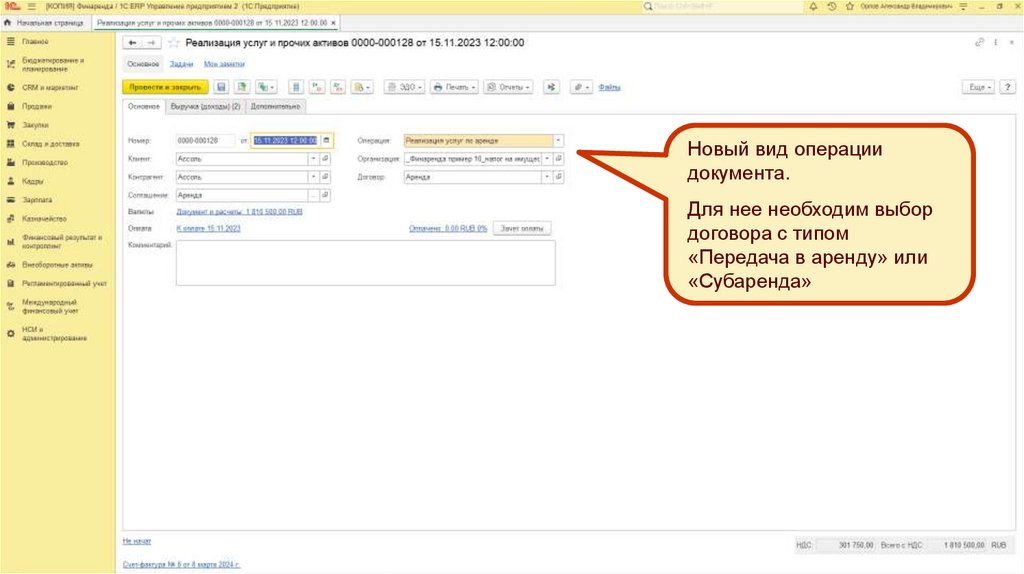Expand the Операция dropdown list

558,141
